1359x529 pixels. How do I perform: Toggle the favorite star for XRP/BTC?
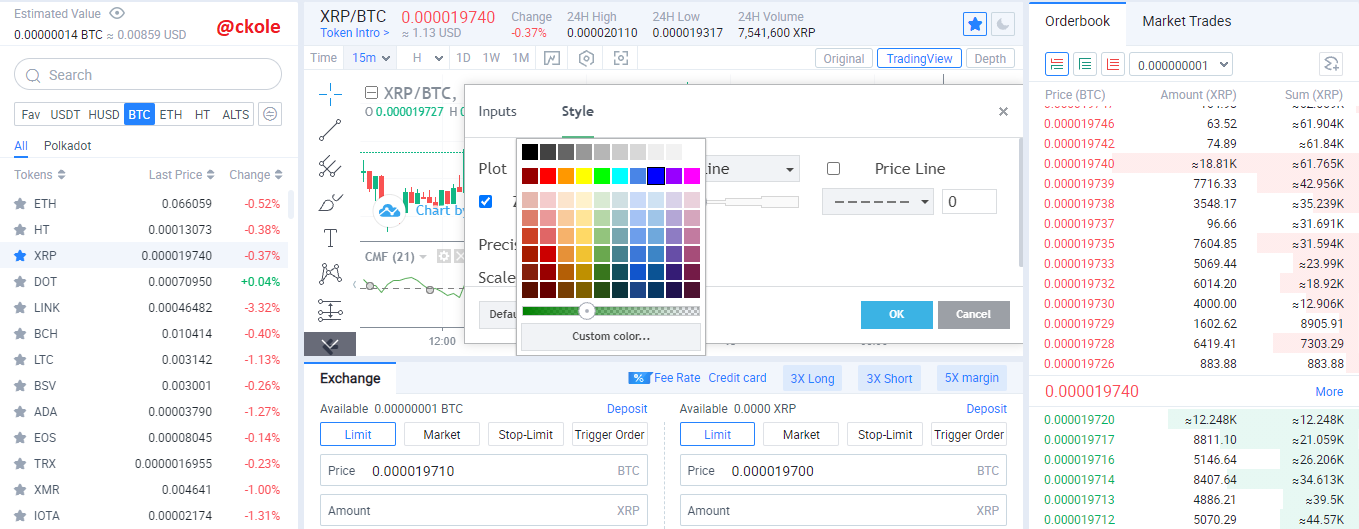[x=974, y=25]
